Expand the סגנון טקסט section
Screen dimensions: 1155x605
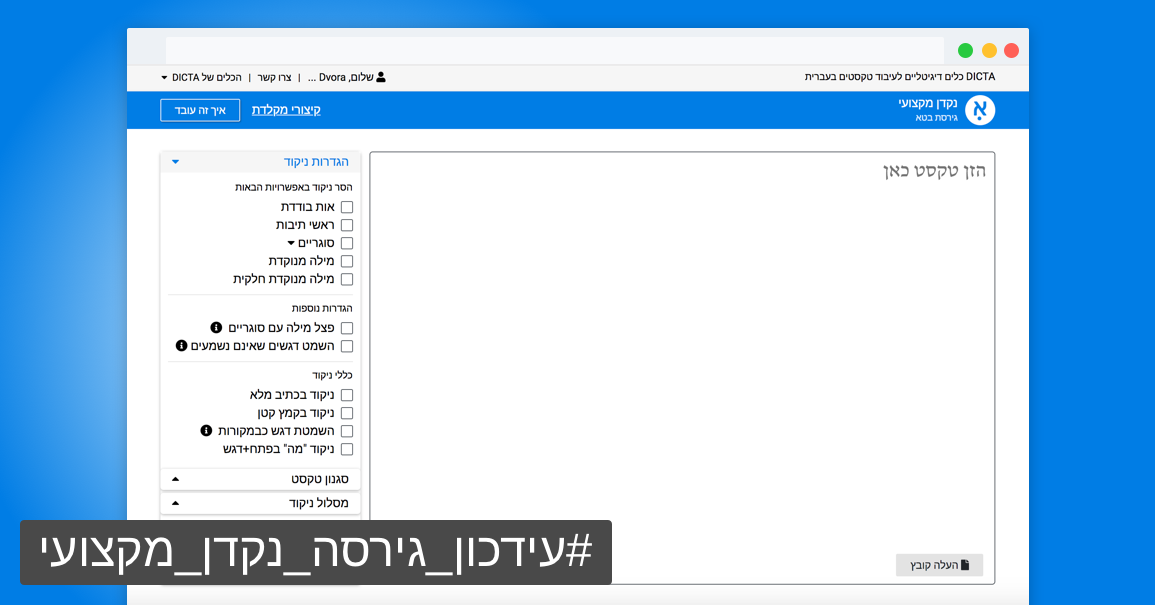tap(260, 479)
